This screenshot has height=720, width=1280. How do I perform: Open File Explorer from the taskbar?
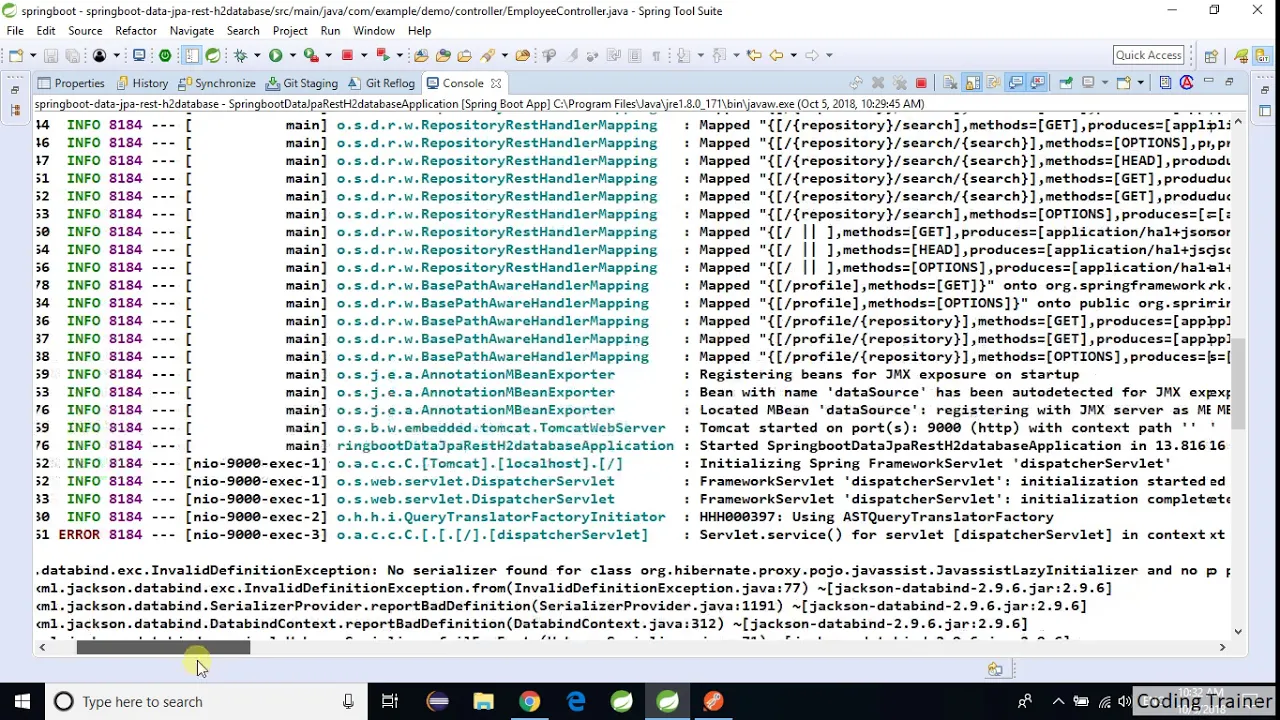click(483, 701)
